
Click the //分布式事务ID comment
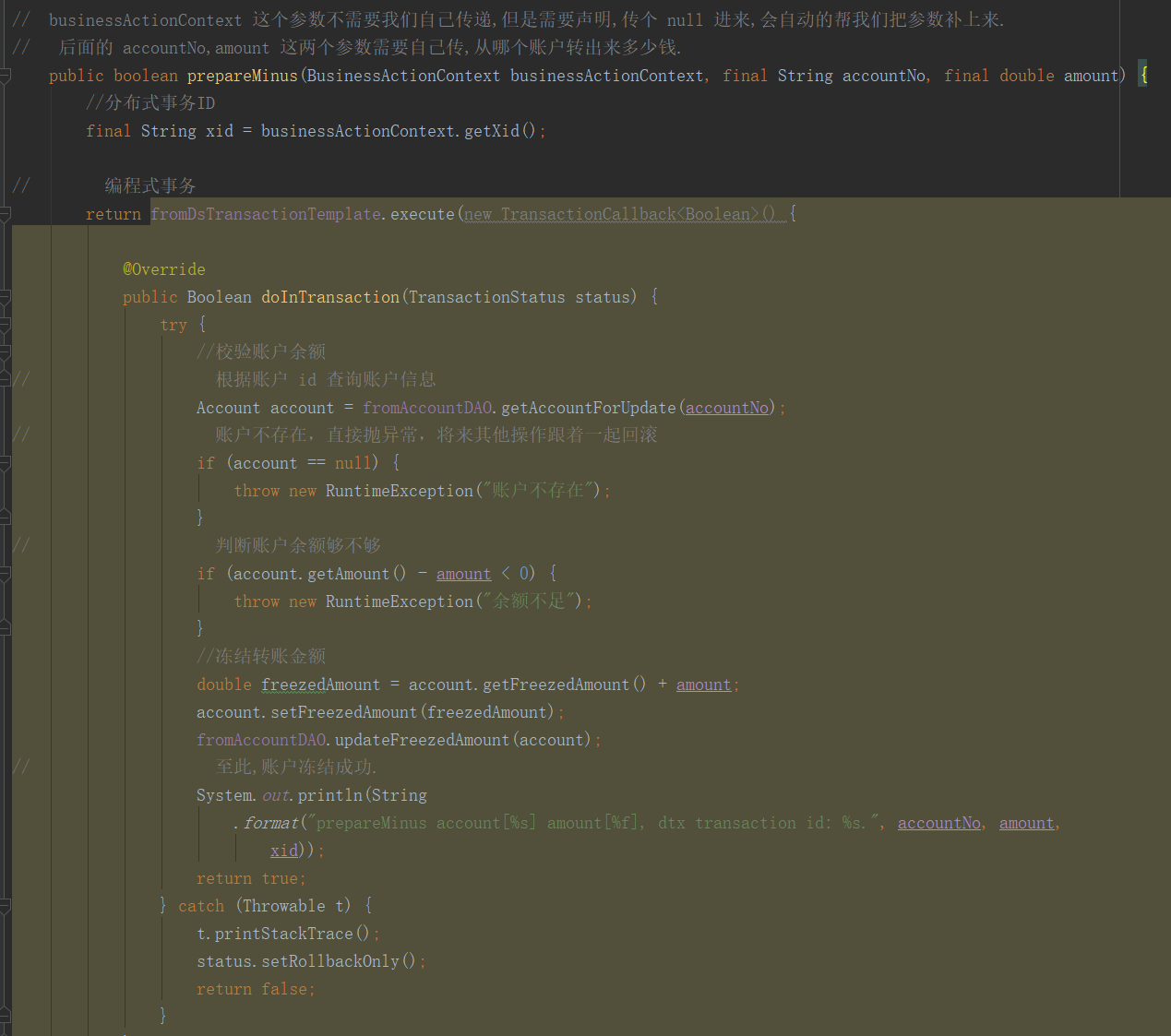[x=150, y=103]
